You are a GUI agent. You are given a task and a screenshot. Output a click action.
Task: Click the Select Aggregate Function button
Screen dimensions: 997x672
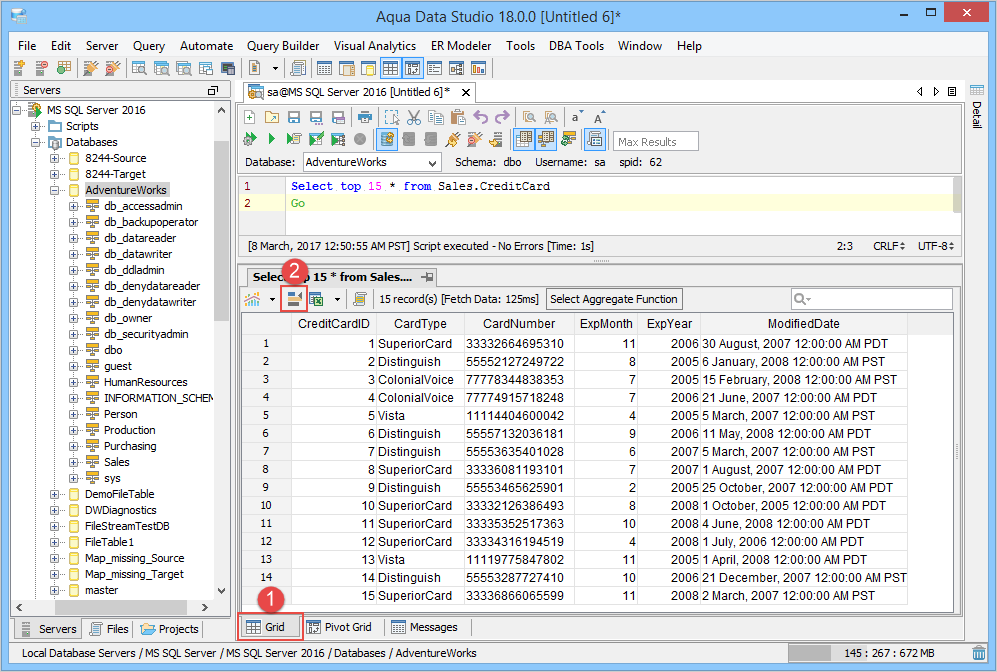point(614,298)
